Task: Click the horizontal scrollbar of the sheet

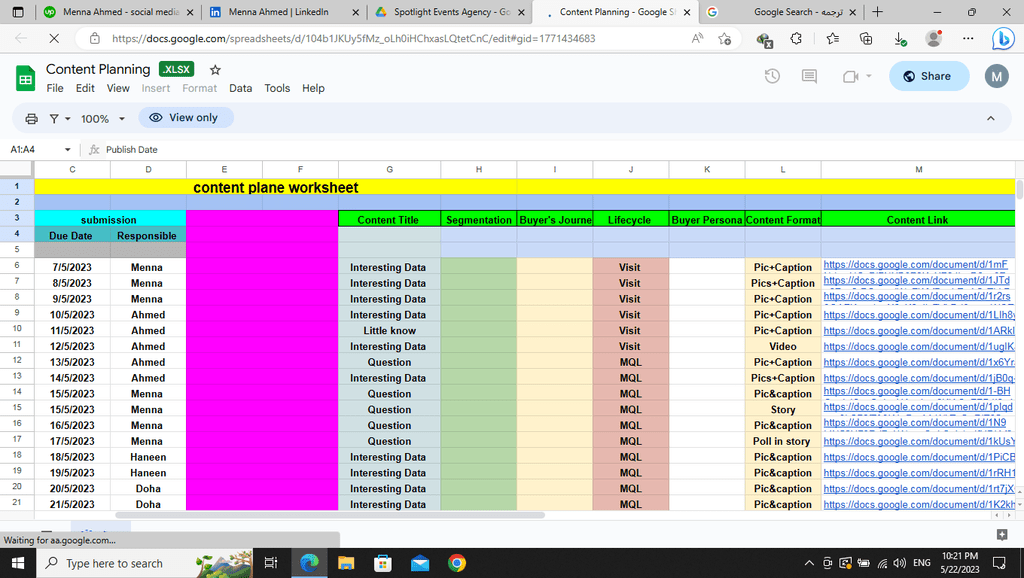Action: 330,515
